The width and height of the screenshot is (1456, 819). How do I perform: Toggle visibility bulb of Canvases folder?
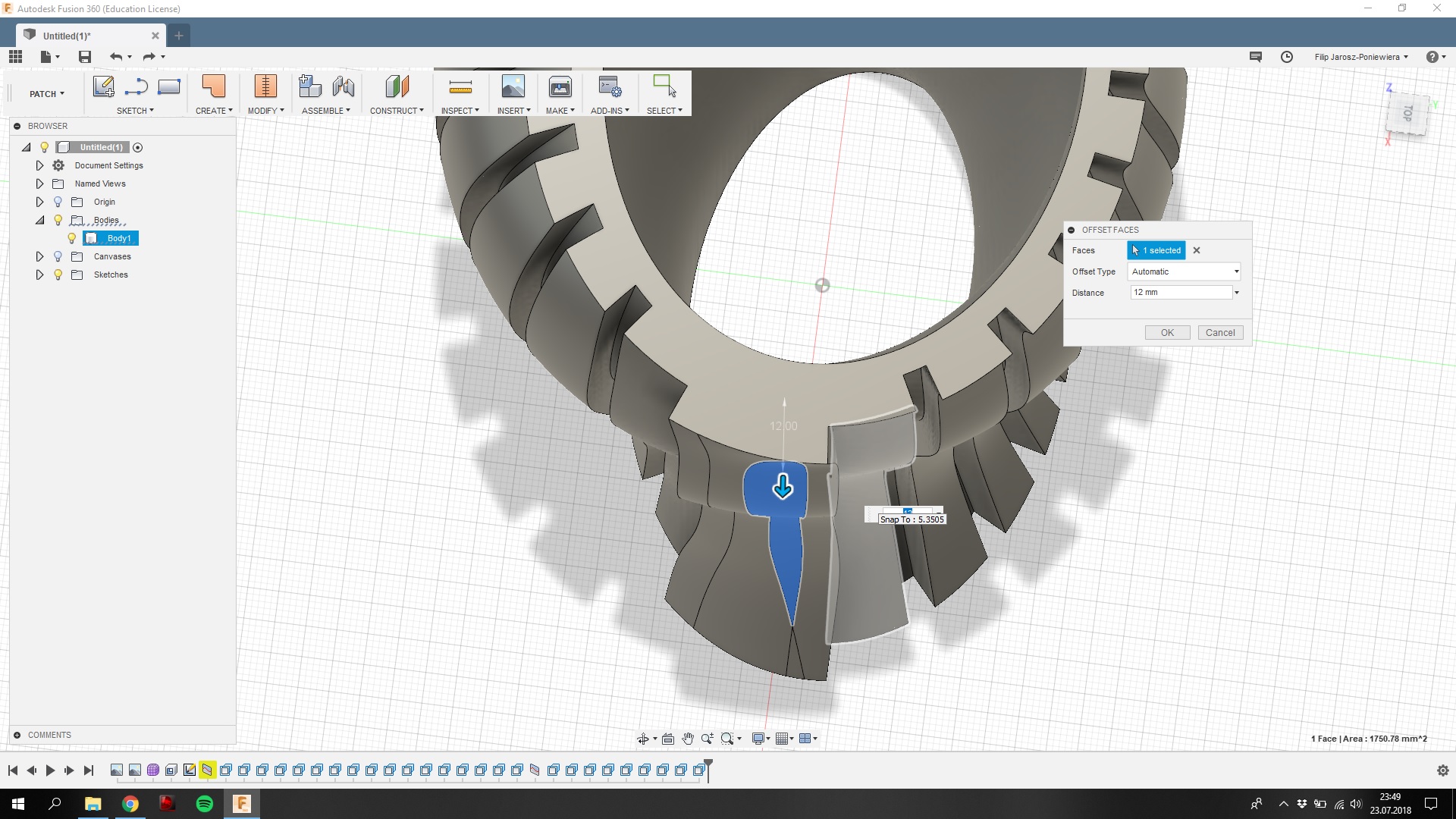tap(58, 256)
